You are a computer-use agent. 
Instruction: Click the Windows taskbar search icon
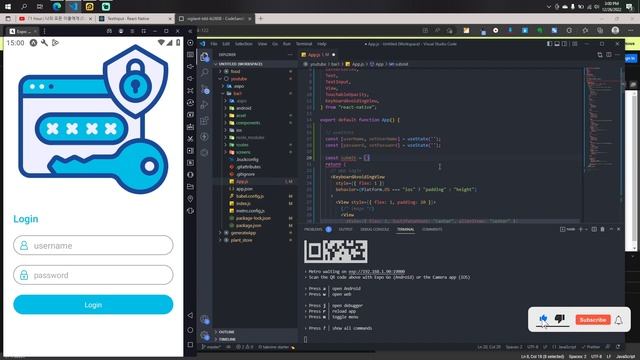coord(24,7)
